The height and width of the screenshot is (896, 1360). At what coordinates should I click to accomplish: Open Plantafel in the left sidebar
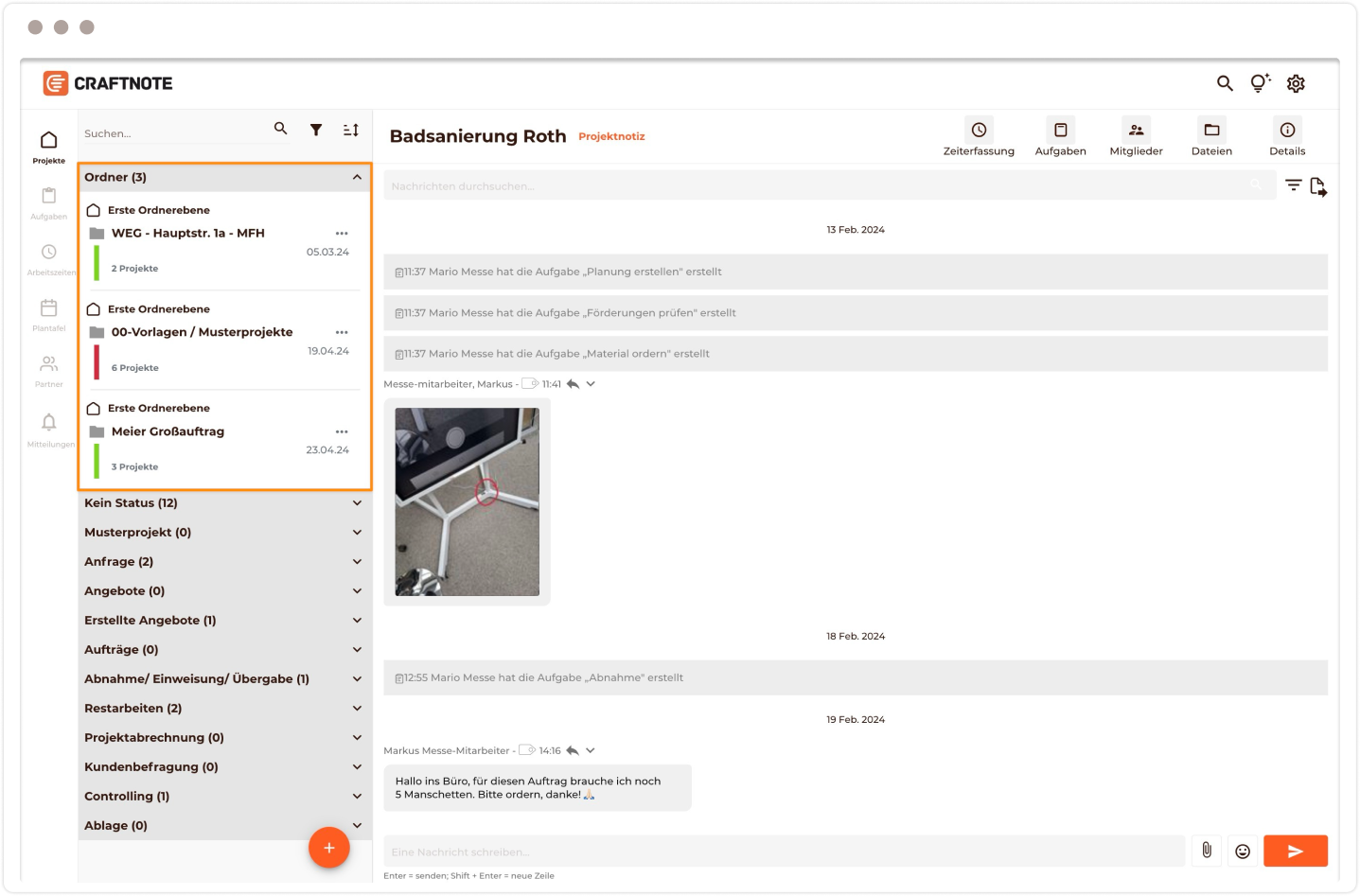[48, 309]
